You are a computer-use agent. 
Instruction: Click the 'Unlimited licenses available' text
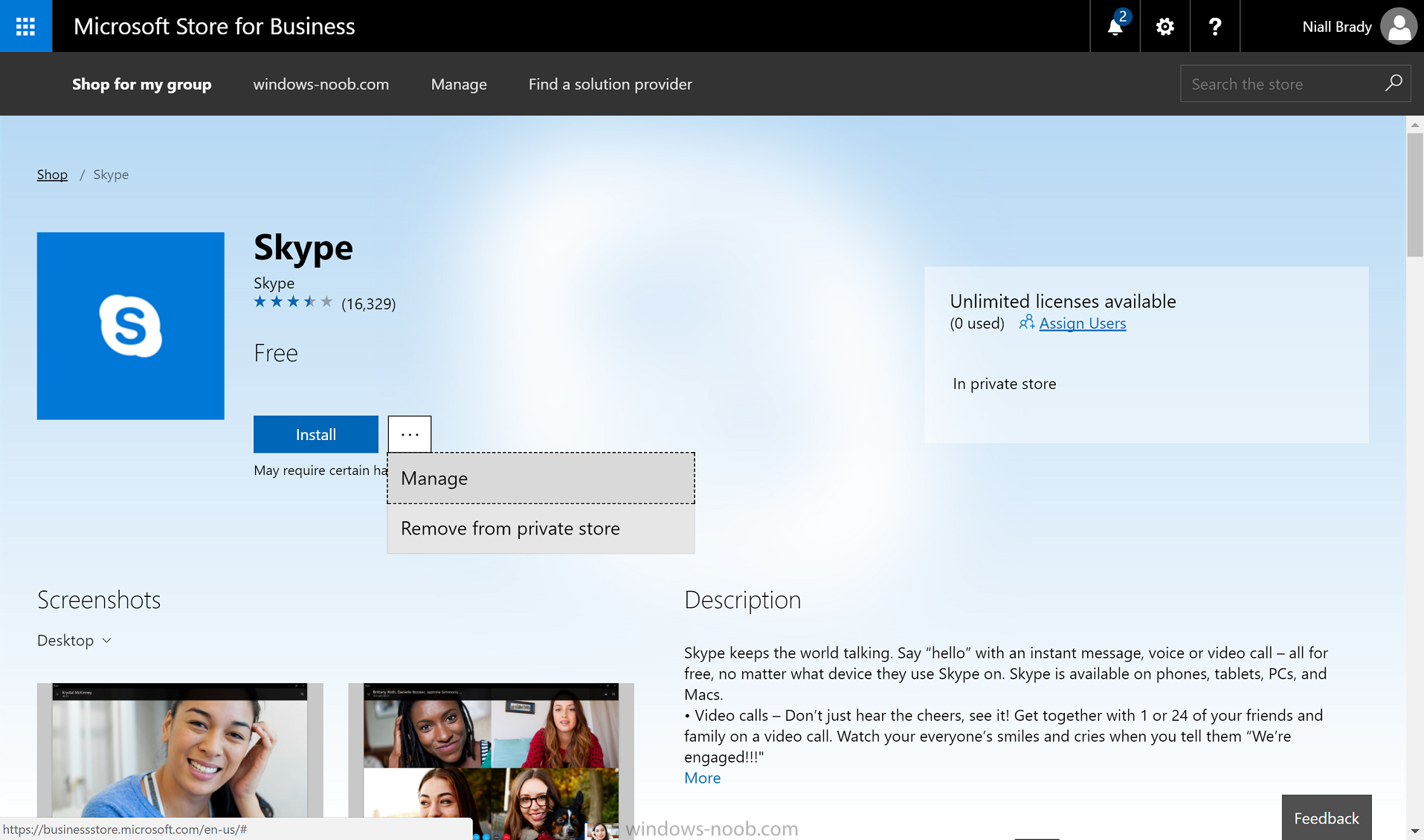[x=1063, y=301]
